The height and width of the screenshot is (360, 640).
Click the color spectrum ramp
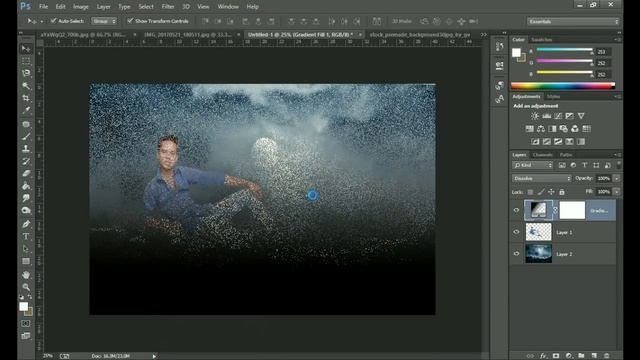coord(563,85)
